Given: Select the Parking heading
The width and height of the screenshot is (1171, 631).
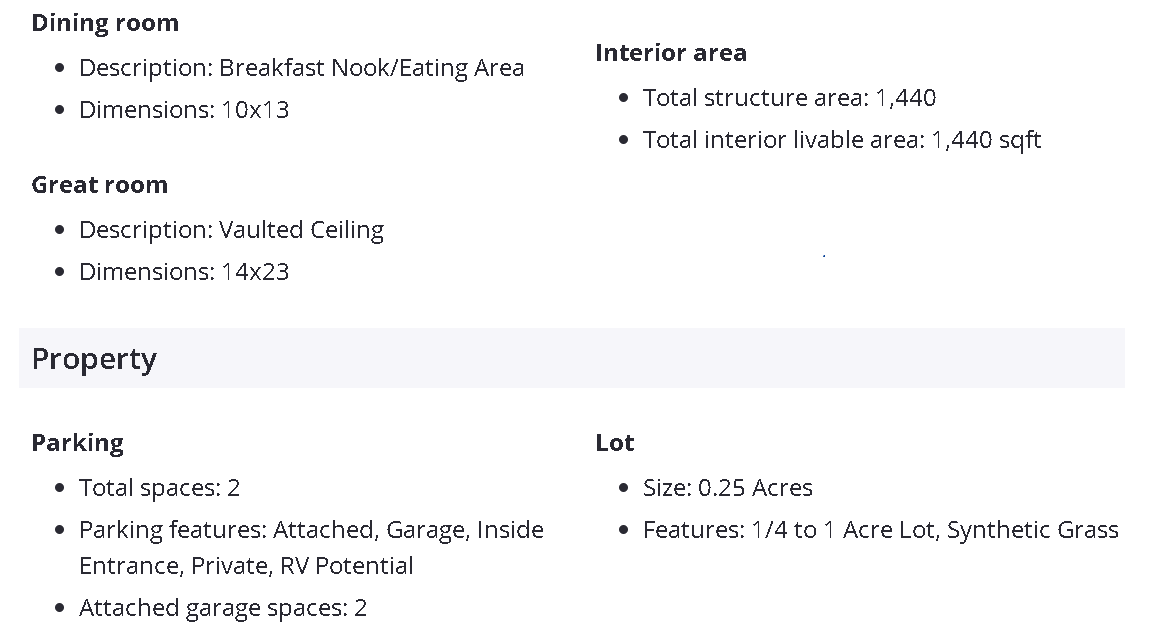Looking at the screenshot, I should [x=78, y=443].
